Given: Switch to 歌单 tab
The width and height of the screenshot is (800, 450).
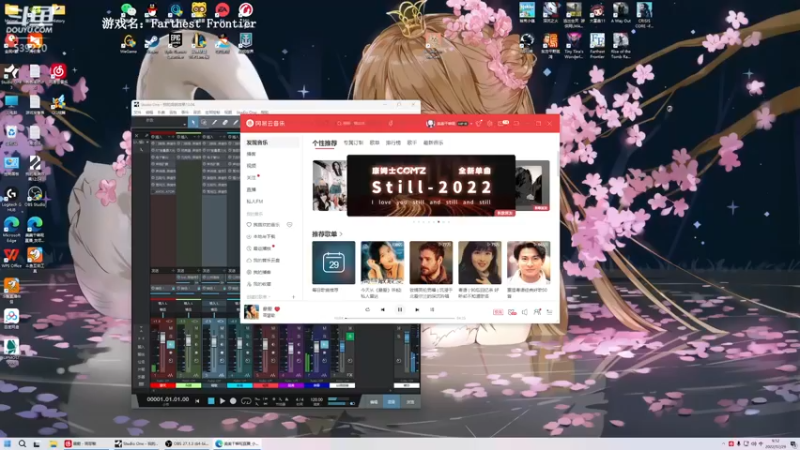Looking at the screenshot, I should pyautogui.click(x=374, y=143).
